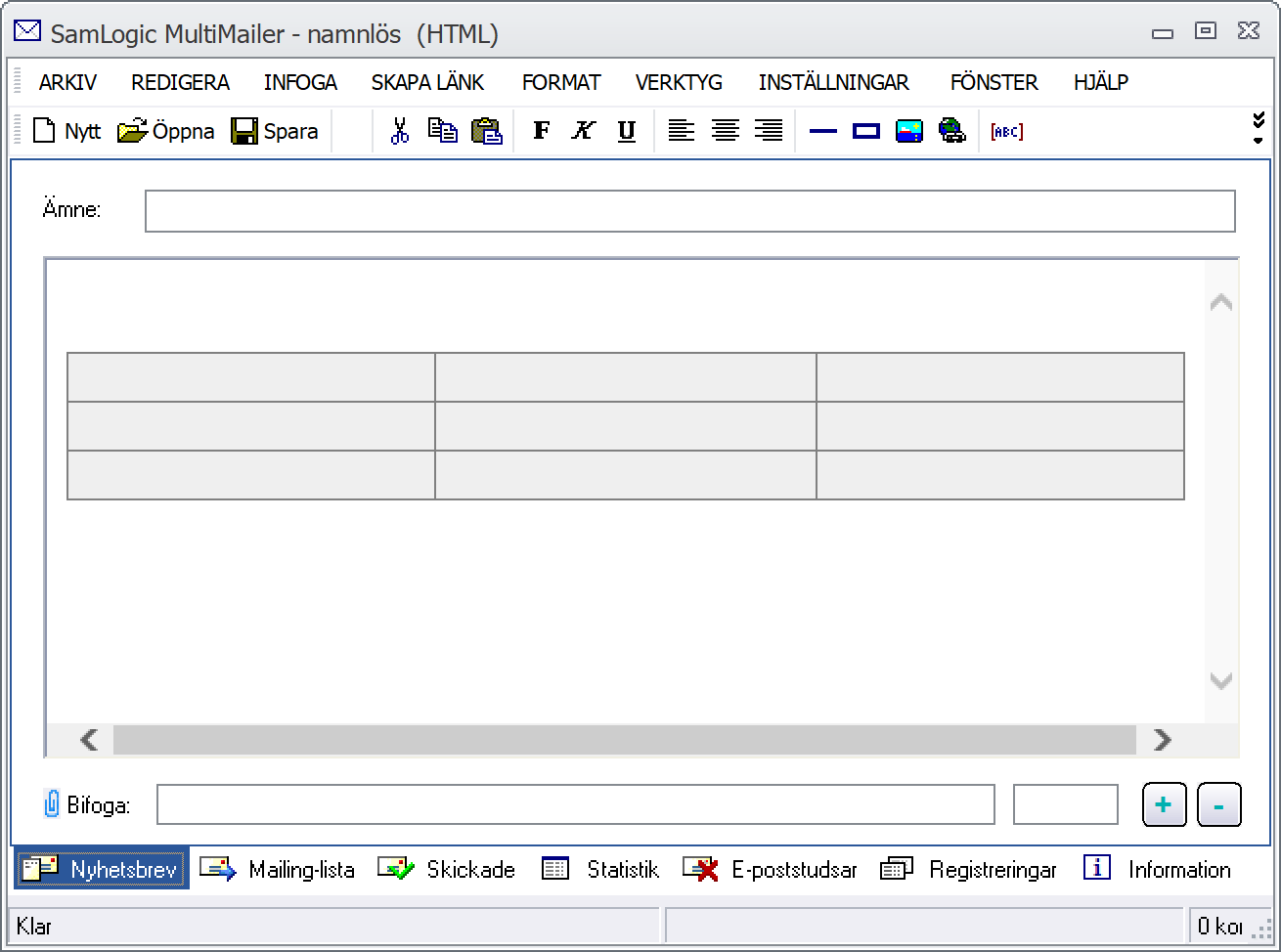
Task: Save with the Spara button
Action: coord(275,131)
